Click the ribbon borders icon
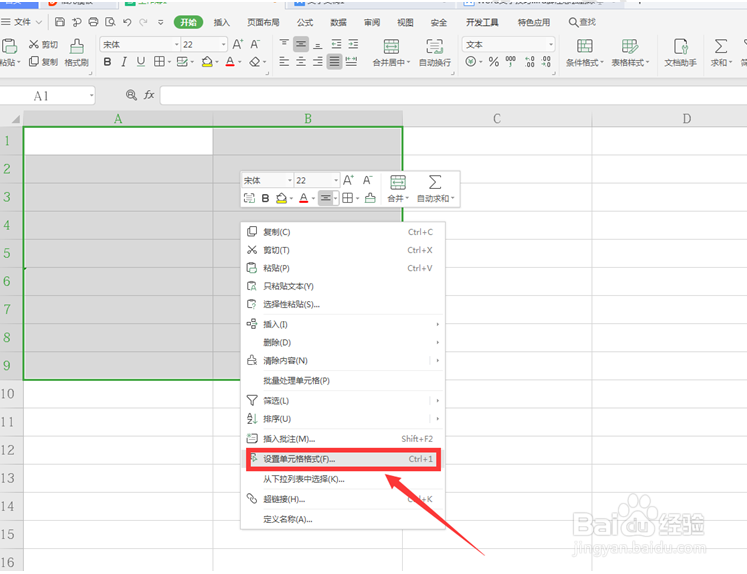This screenshot has width=747, height=574. pyautogui.click(x=159, y=62)
